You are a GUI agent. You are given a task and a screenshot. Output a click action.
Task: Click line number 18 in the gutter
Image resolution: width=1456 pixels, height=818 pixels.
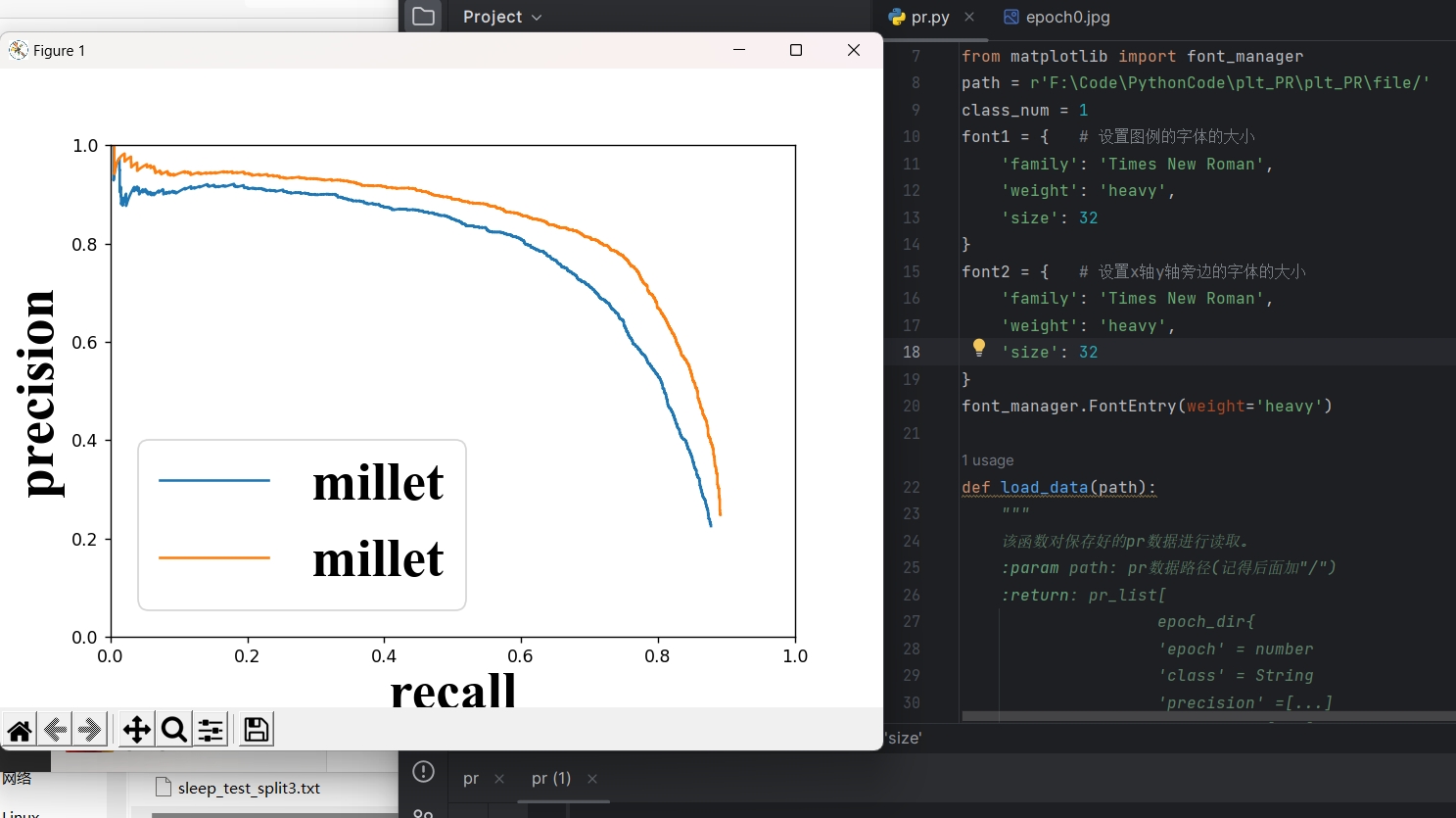click(x=912, y=352)
